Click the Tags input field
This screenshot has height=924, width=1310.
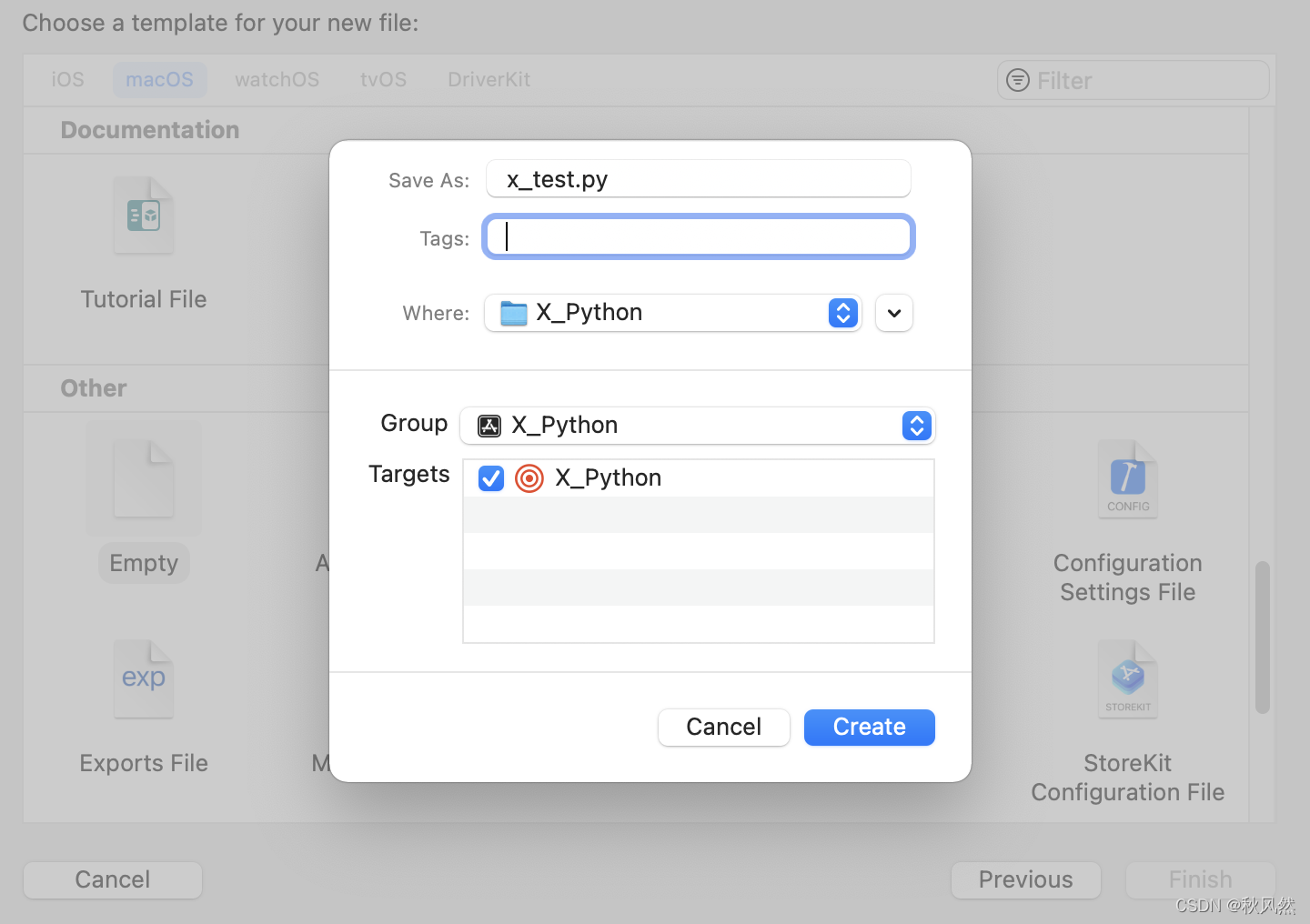[699, 237]
